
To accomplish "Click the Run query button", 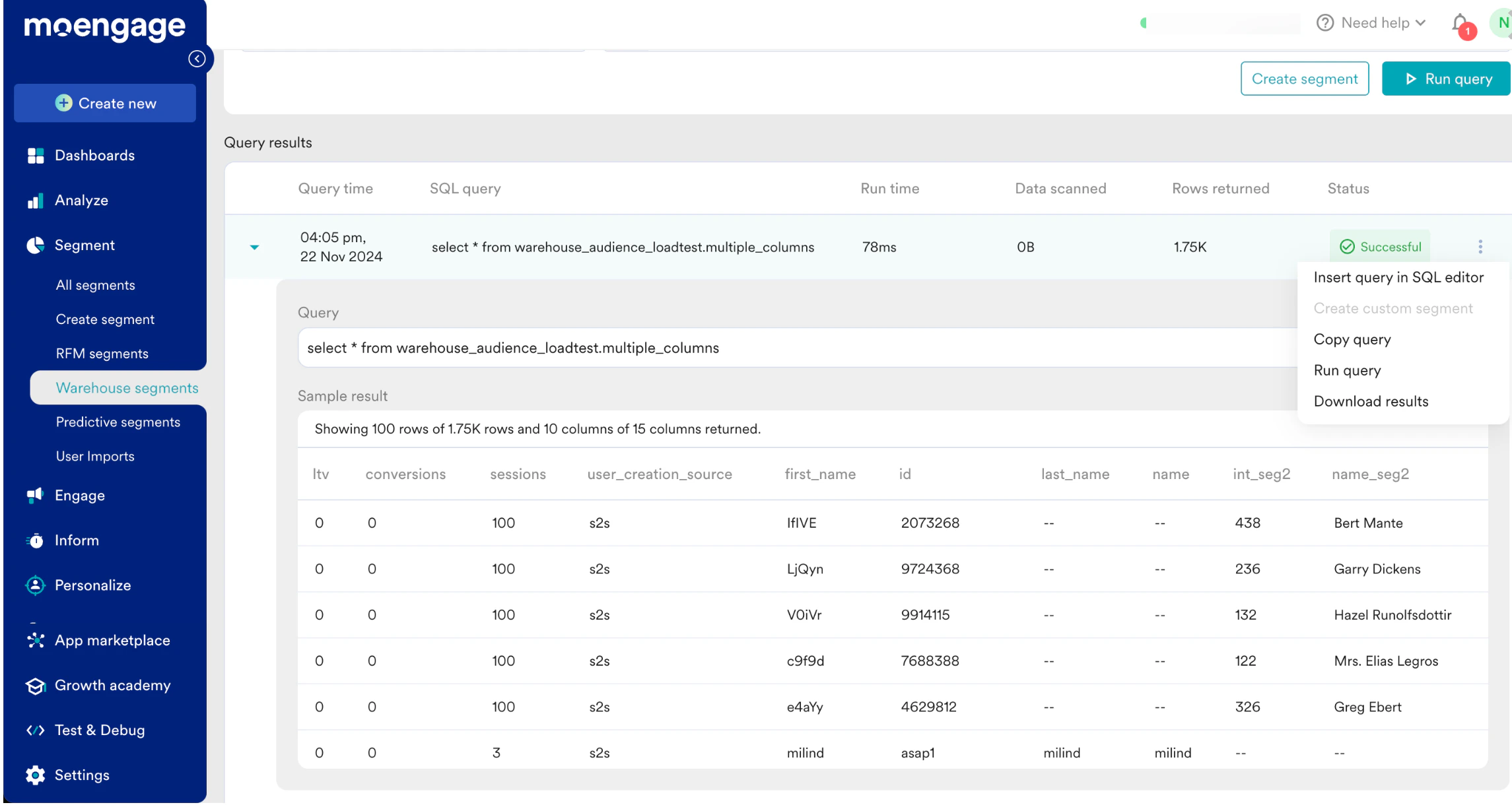I will tap(1445, 79).
